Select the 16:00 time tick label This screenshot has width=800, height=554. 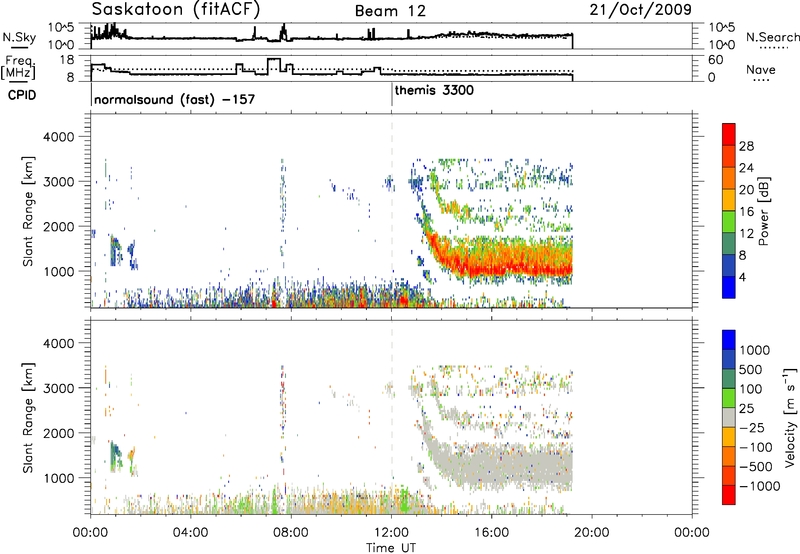pos(491,533)
